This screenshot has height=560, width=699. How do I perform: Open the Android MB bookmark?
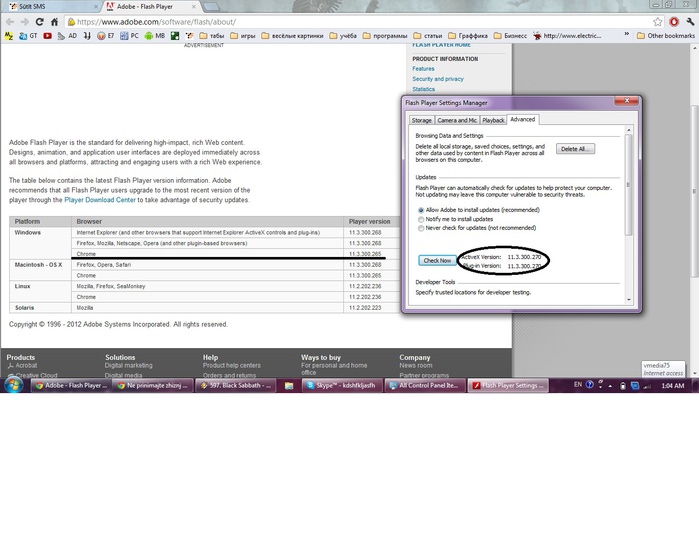point(155,36)
